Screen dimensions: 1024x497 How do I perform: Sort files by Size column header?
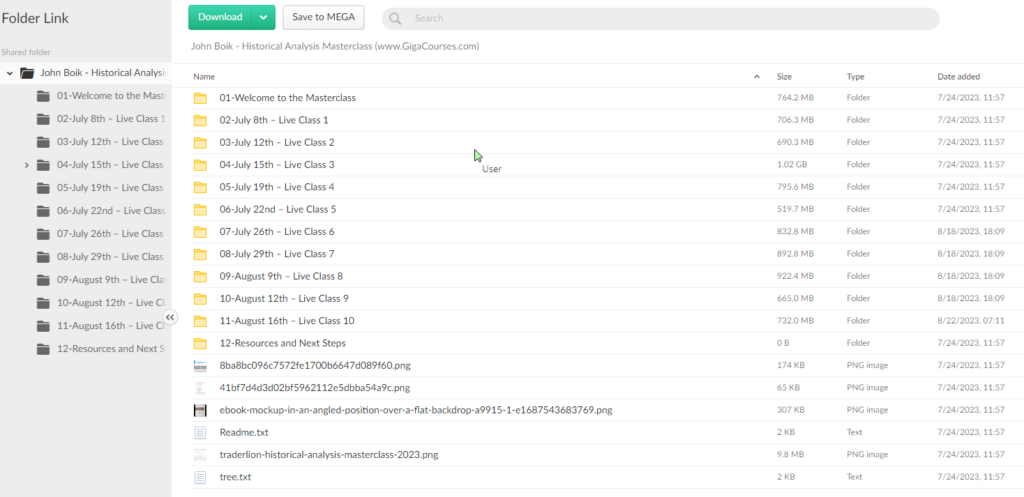click(x=785, y=77)
